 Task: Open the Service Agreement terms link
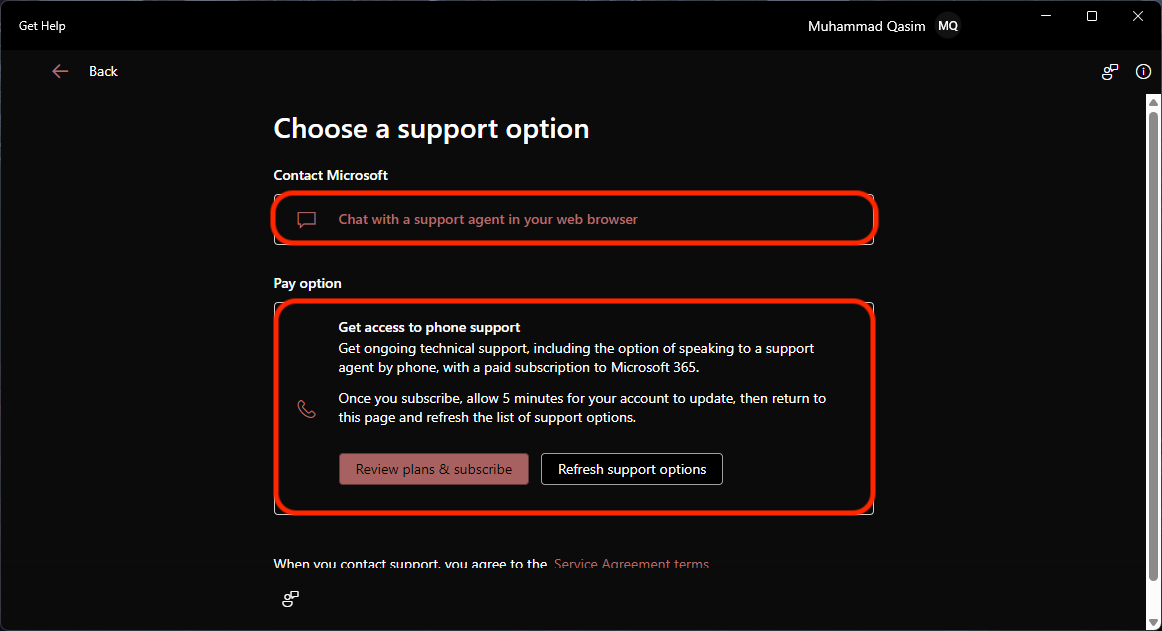click(x=631, y=564)
